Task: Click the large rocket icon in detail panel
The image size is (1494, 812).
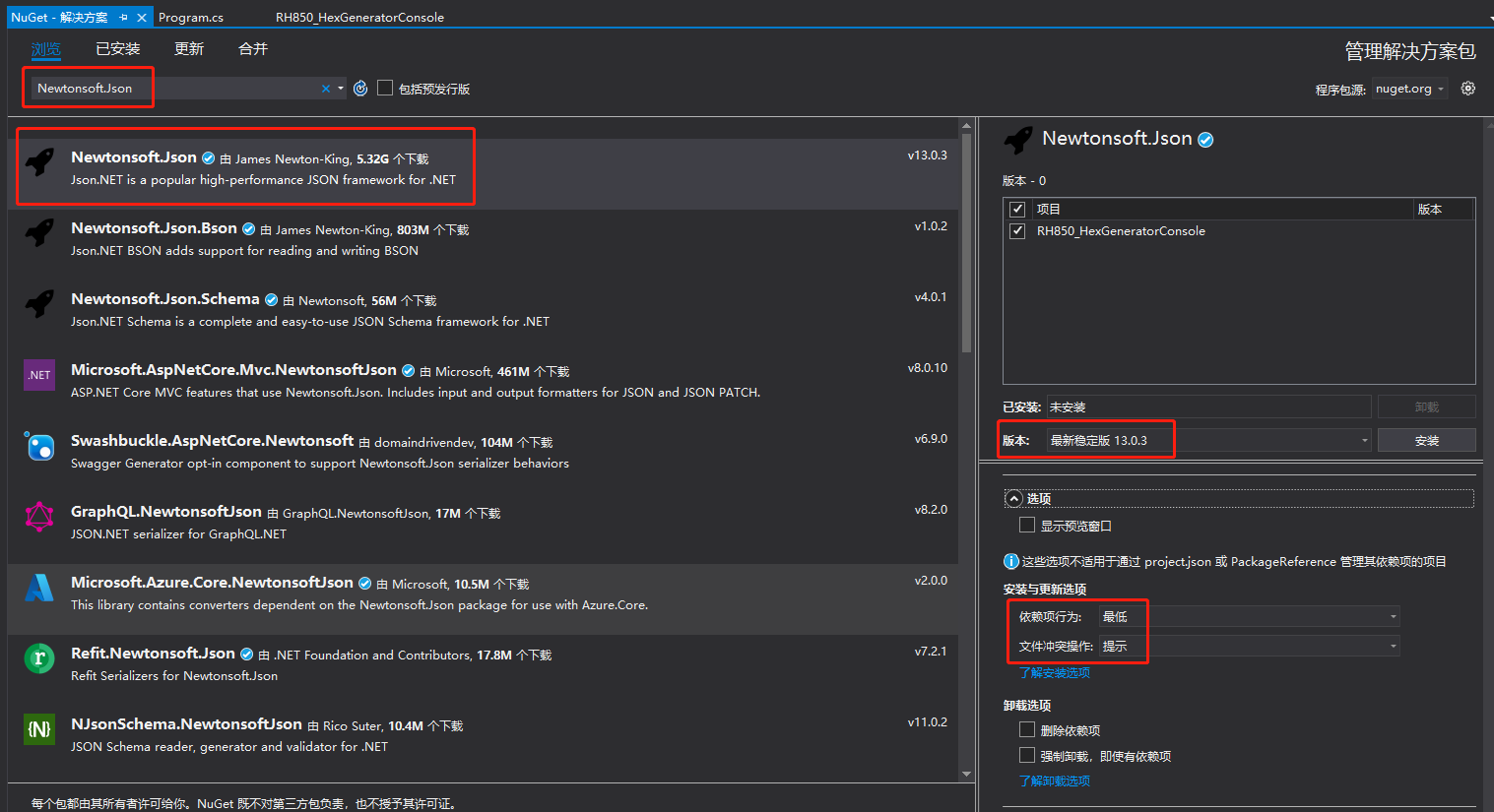Action: (1018, 140)
